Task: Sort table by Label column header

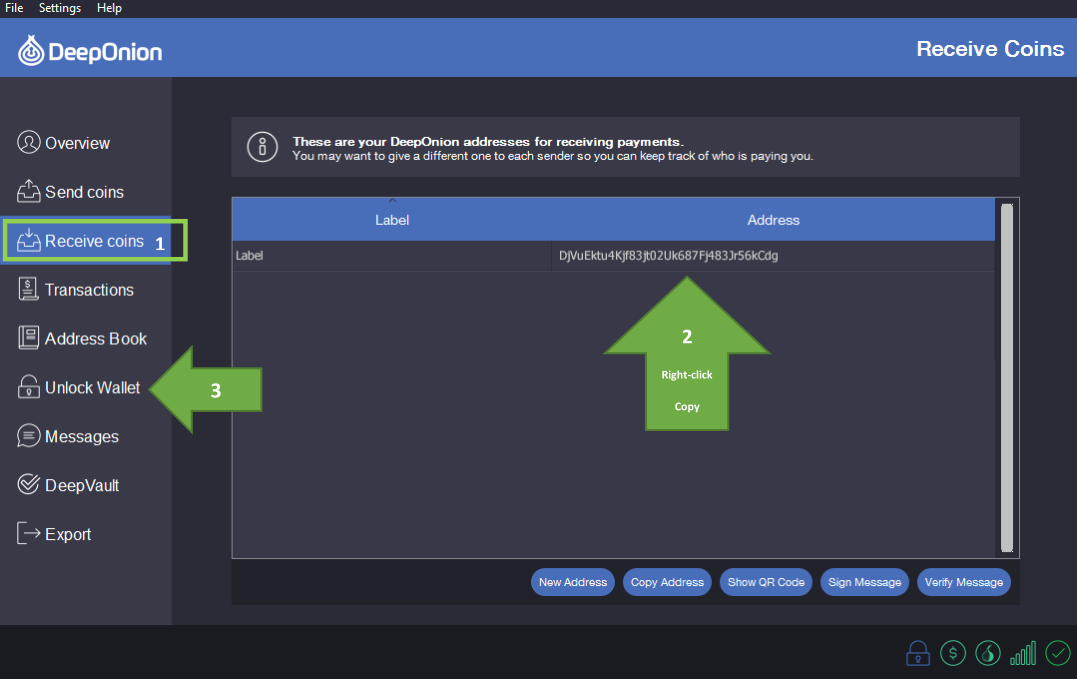Action: pyautogui.click(x=392, y=220)
